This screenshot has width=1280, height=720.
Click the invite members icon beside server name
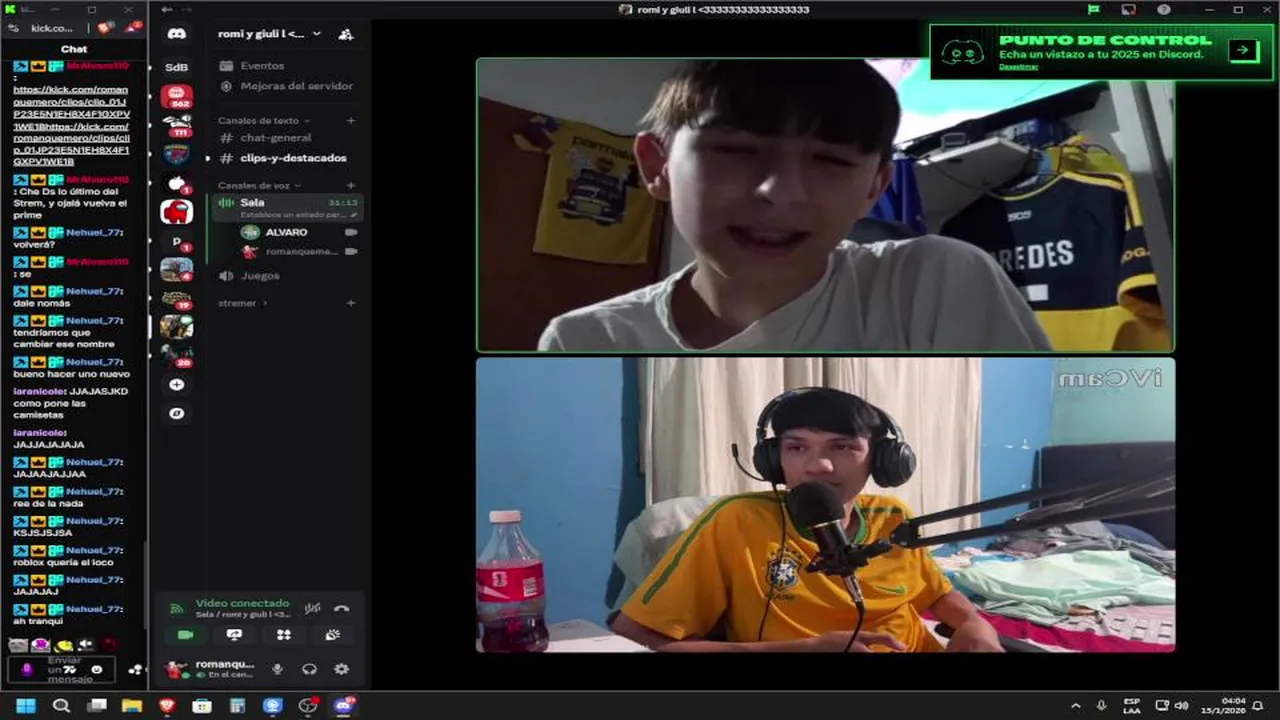tap(345, 34)
